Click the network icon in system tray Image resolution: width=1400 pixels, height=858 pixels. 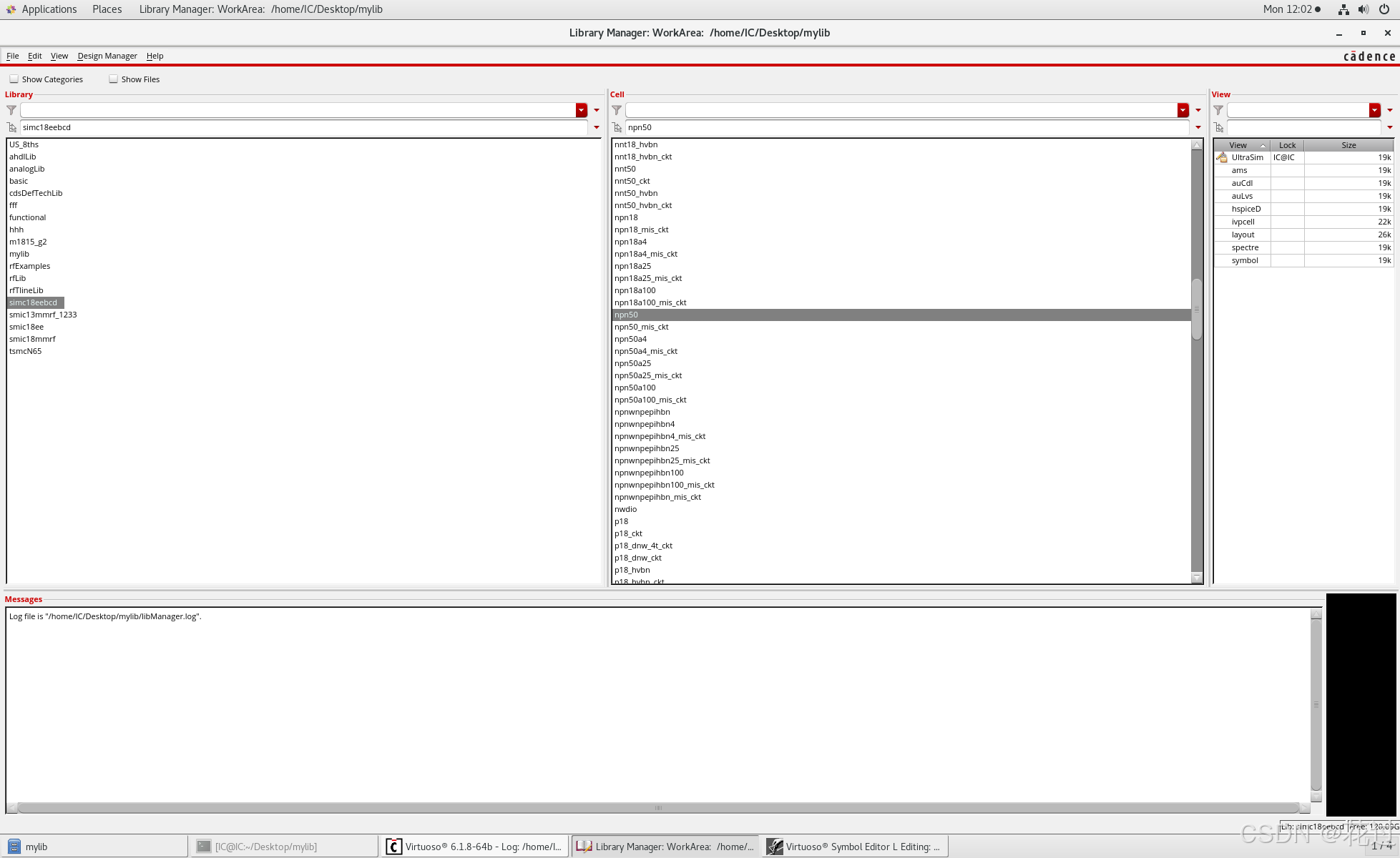point(1343,9)
